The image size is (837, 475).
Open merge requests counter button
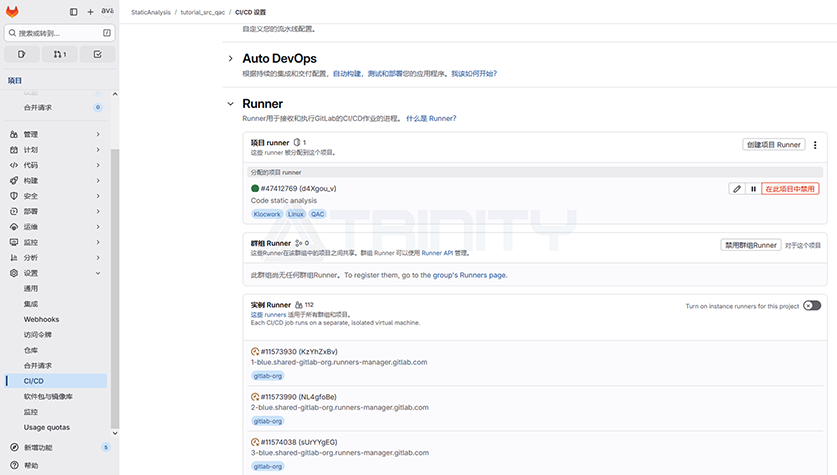pyautogui.click(x=60, y=54)
